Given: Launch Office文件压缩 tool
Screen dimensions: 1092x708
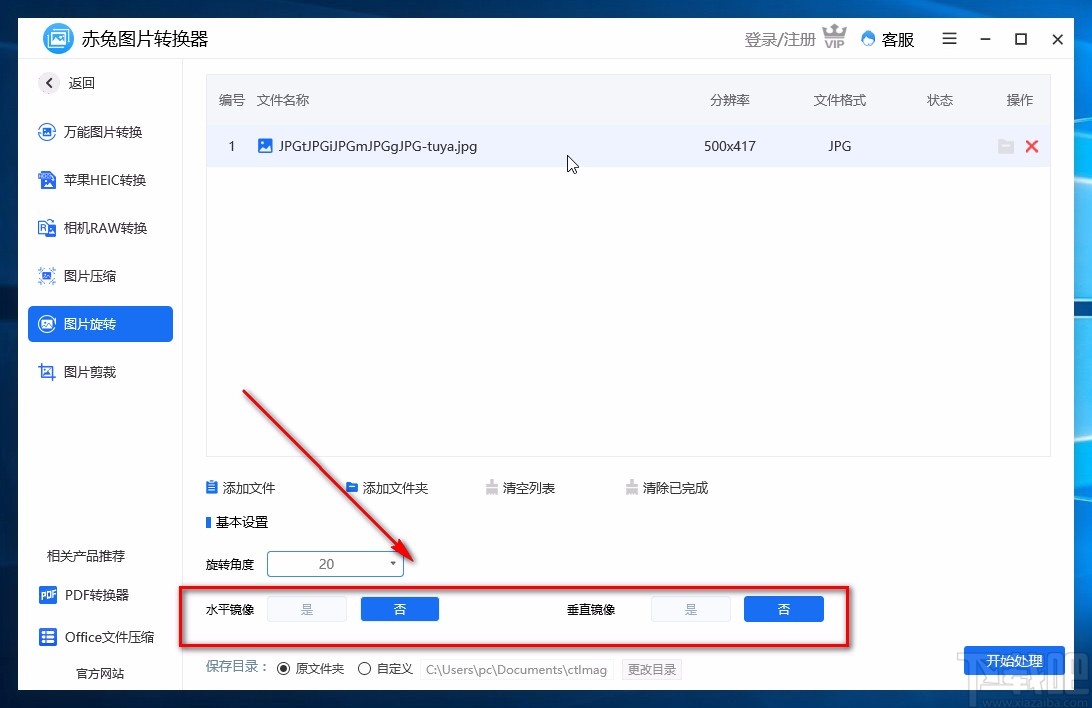Looking at the screenshot, I should (x=97, y=637).
